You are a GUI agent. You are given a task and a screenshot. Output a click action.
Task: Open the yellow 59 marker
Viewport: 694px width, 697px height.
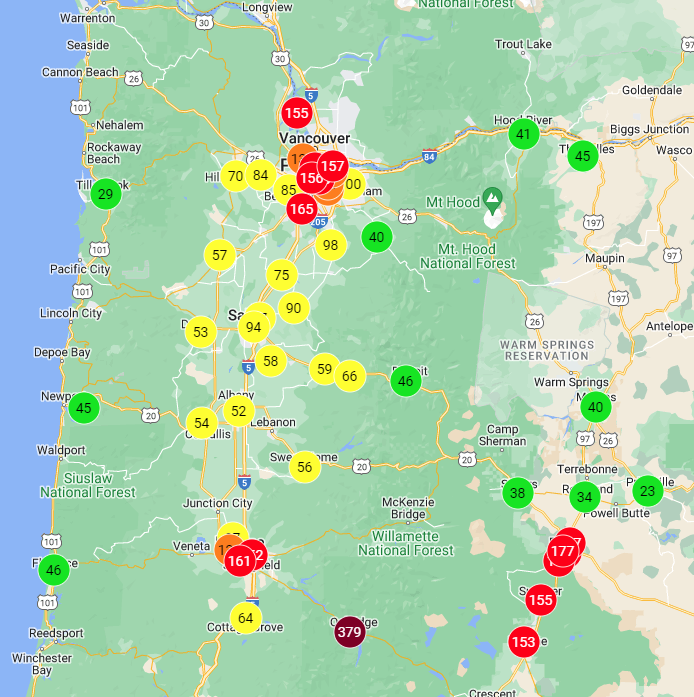[325, 369]
